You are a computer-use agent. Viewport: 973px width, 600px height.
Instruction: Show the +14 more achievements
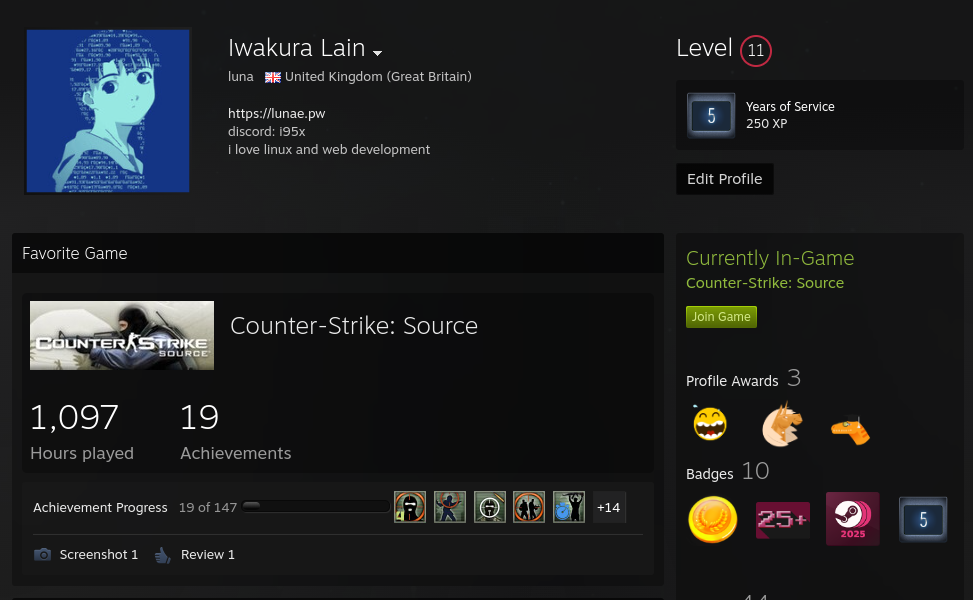point(608,507)
